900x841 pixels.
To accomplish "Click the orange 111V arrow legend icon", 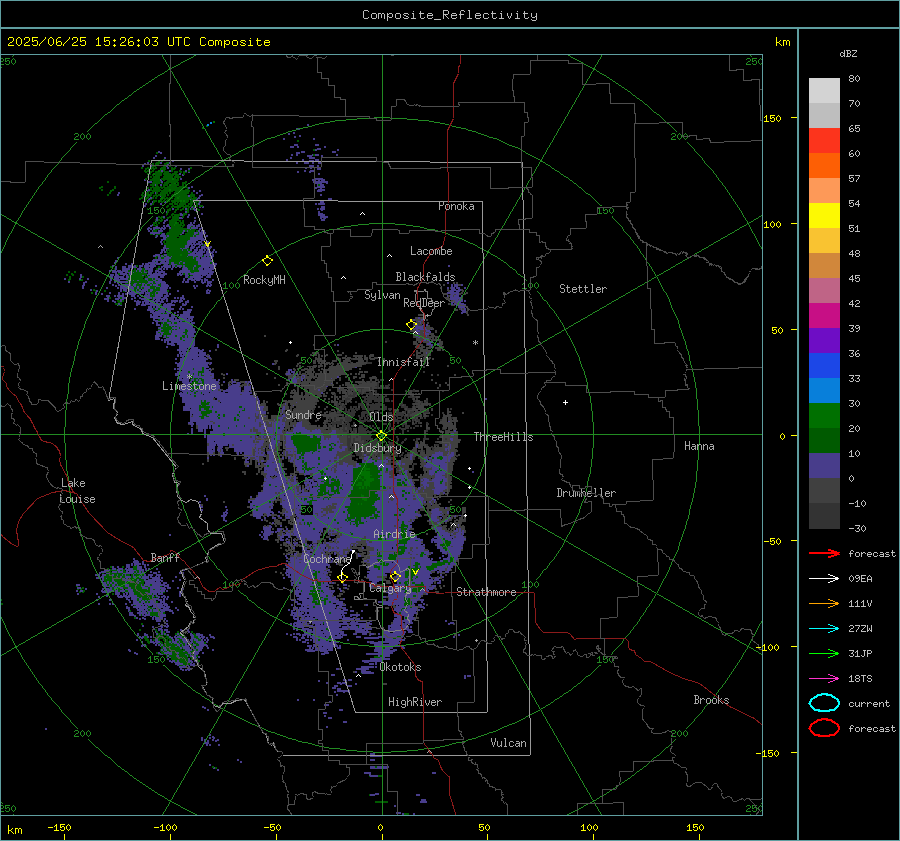I will (824, 603).
